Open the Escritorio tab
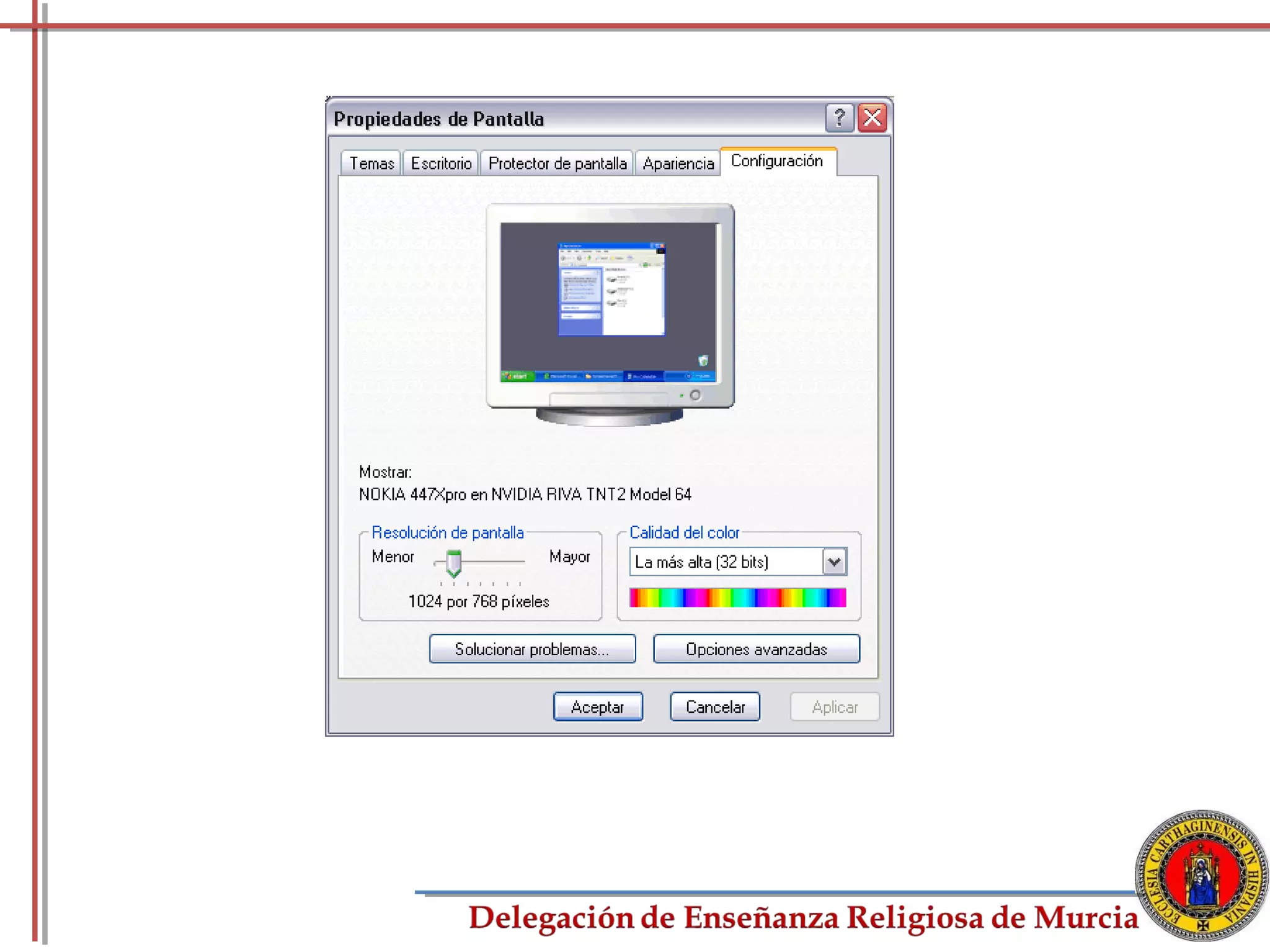Screen dimensions: 1270x952 (x=441, y=164)
